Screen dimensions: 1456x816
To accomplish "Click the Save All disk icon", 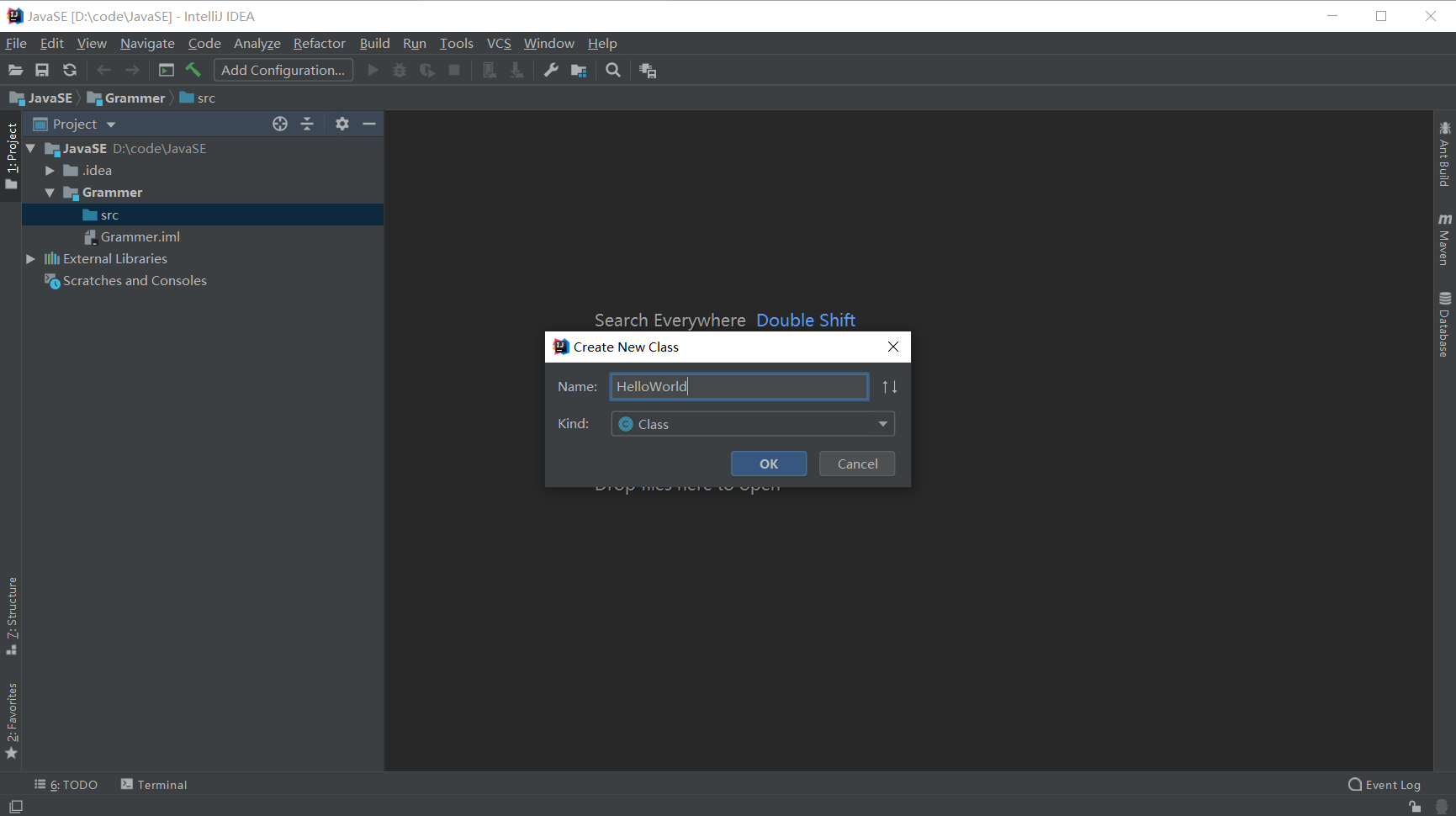I will [42, 70].
